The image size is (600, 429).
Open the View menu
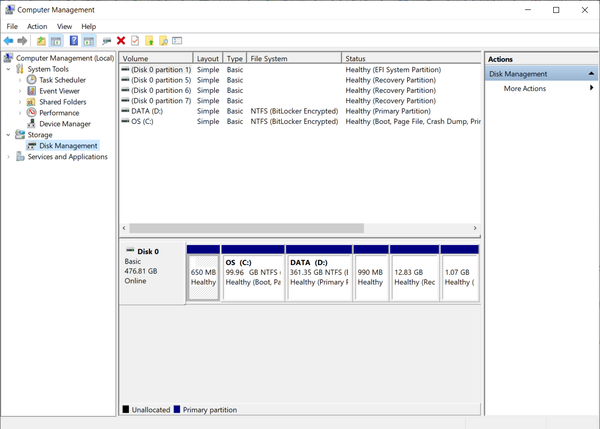pos(64,26)
